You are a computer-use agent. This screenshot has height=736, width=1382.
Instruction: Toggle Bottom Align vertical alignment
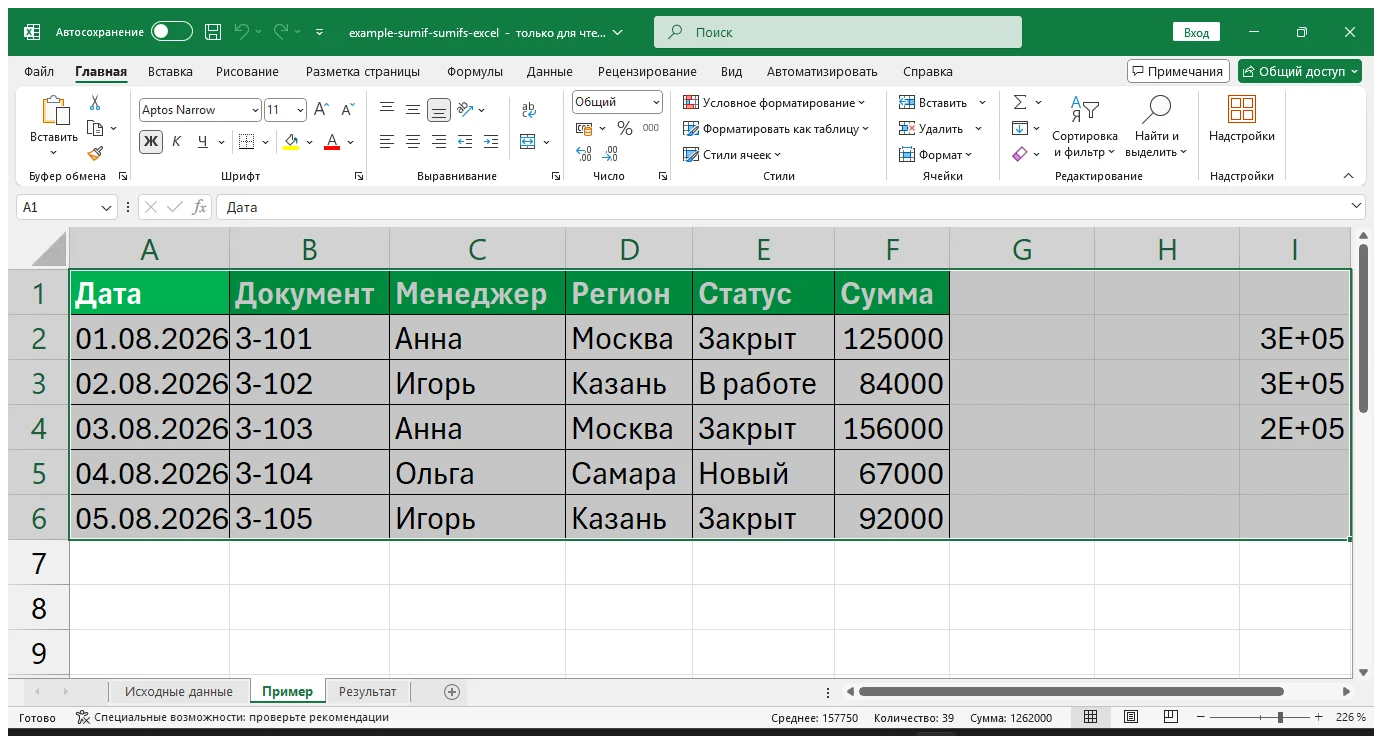coord(438,110)
